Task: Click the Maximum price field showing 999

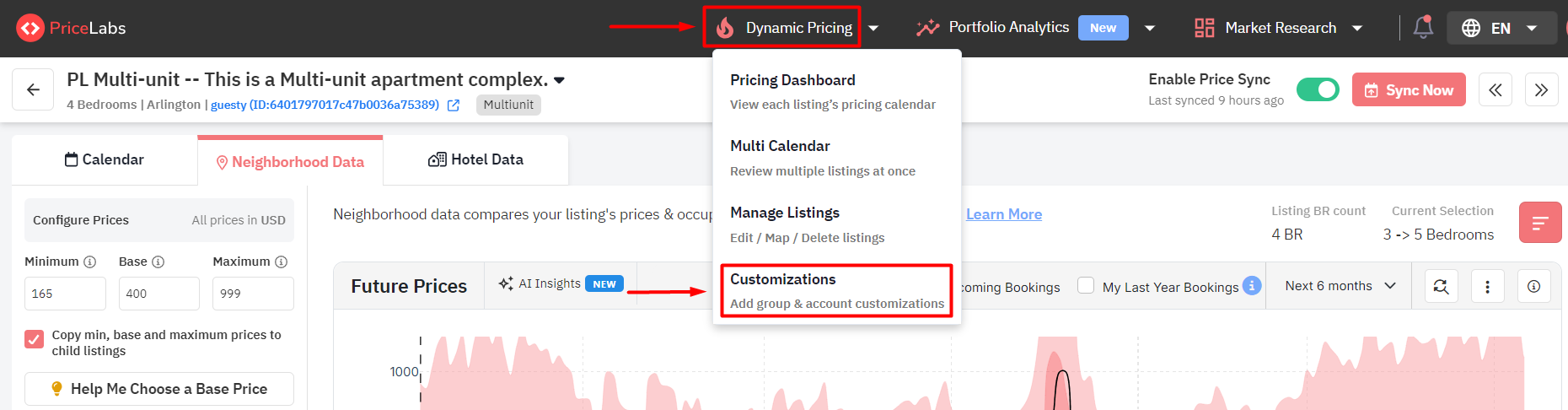Action: [253, 294]
